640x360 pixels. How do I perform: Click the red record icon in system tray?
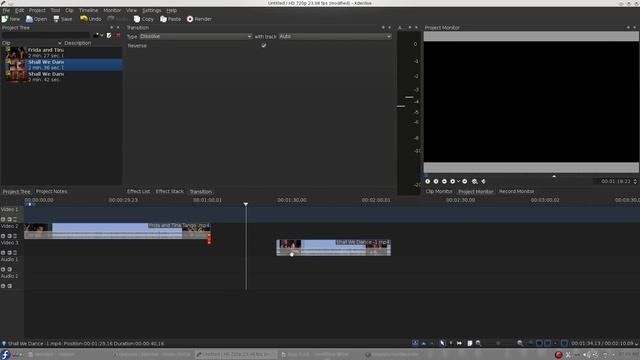point(559,355)
